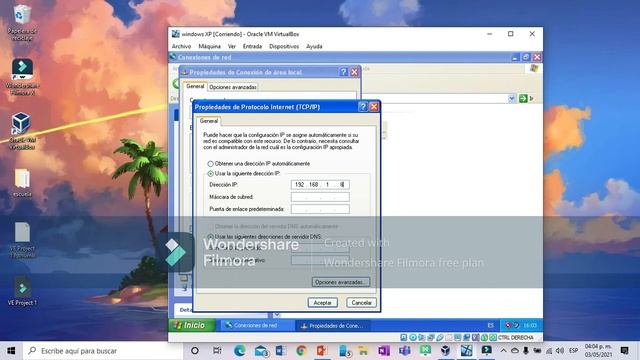Click VirtualBox mouse integration status icon

tap(484, 338)
